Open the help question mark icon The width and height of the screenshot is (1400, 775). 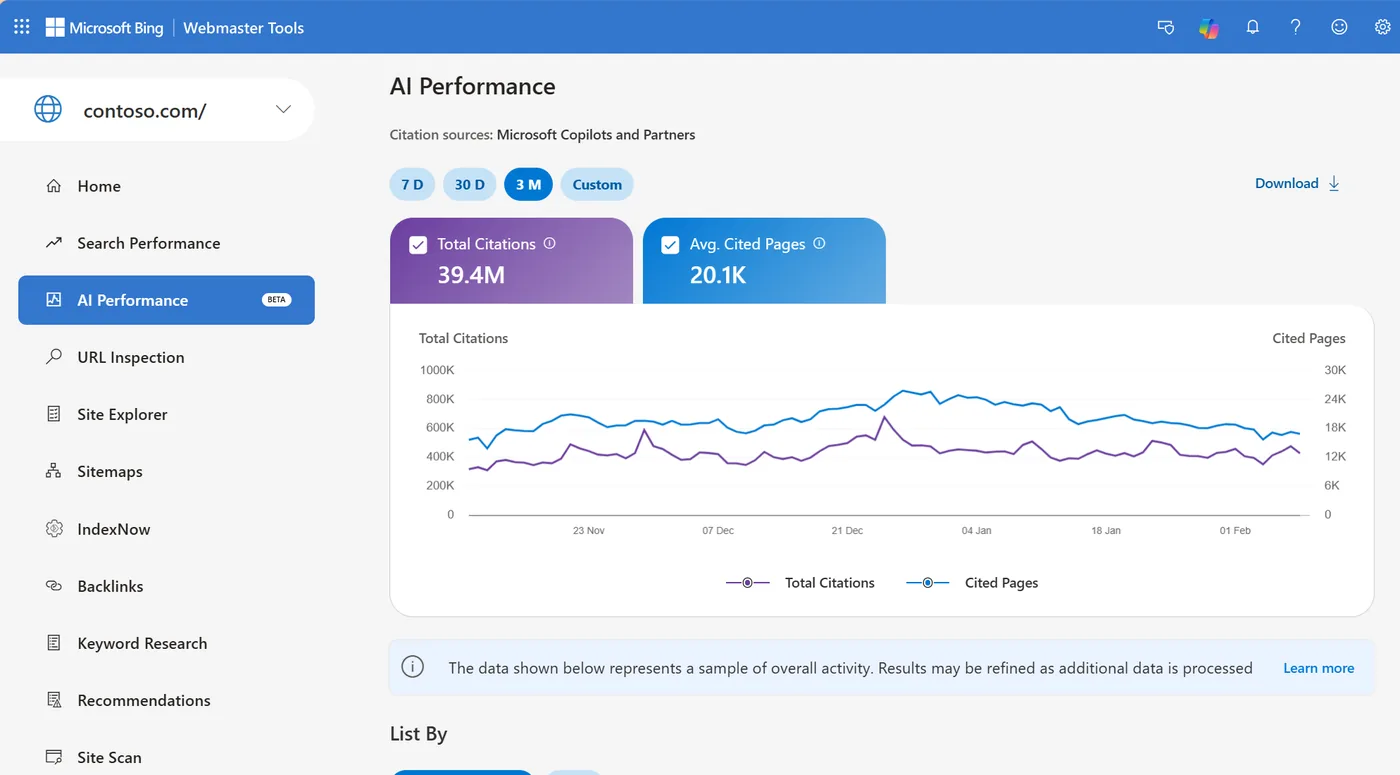pyautogui.click(x=1296, y=27)
